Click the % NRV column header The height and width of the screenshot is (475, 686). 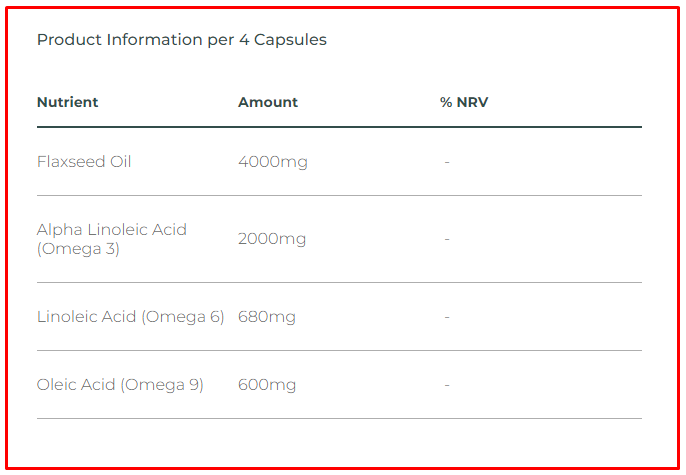[x=464, y=102]
